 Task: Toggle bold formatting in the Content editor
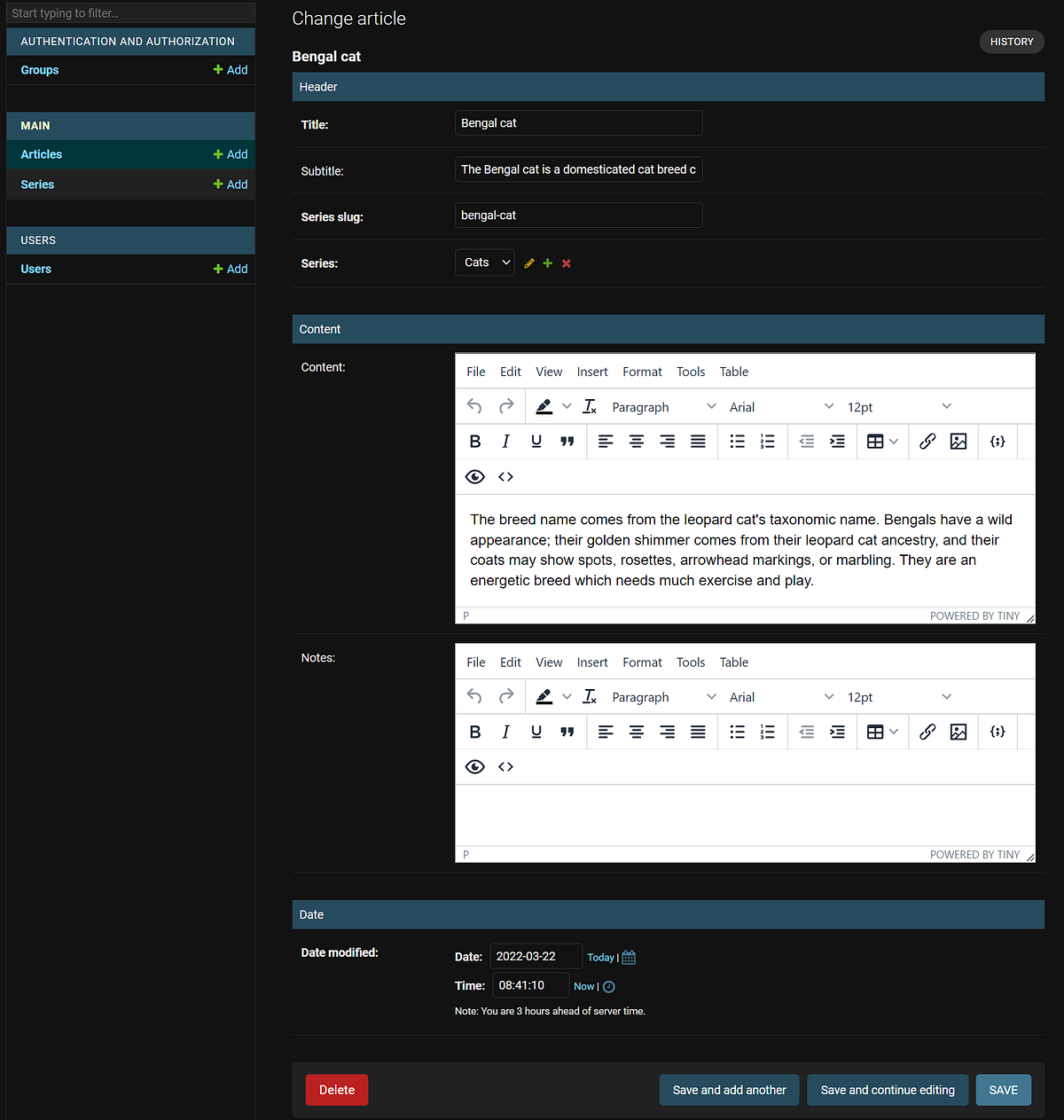[475, 441]
